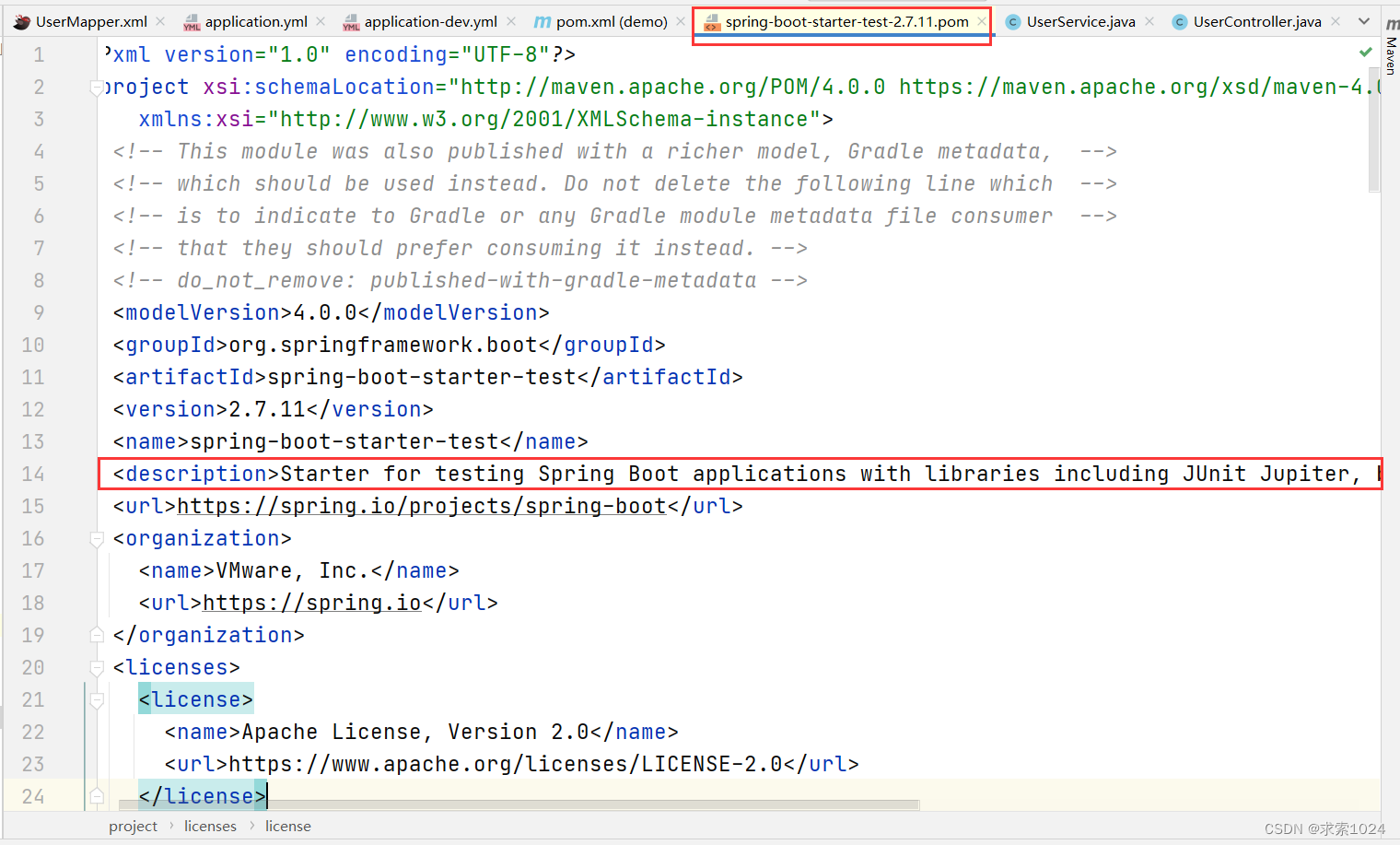Collapse the licenses element fold marker
Viewport: 1400px width, 845px height.
[x=97, y=668]
